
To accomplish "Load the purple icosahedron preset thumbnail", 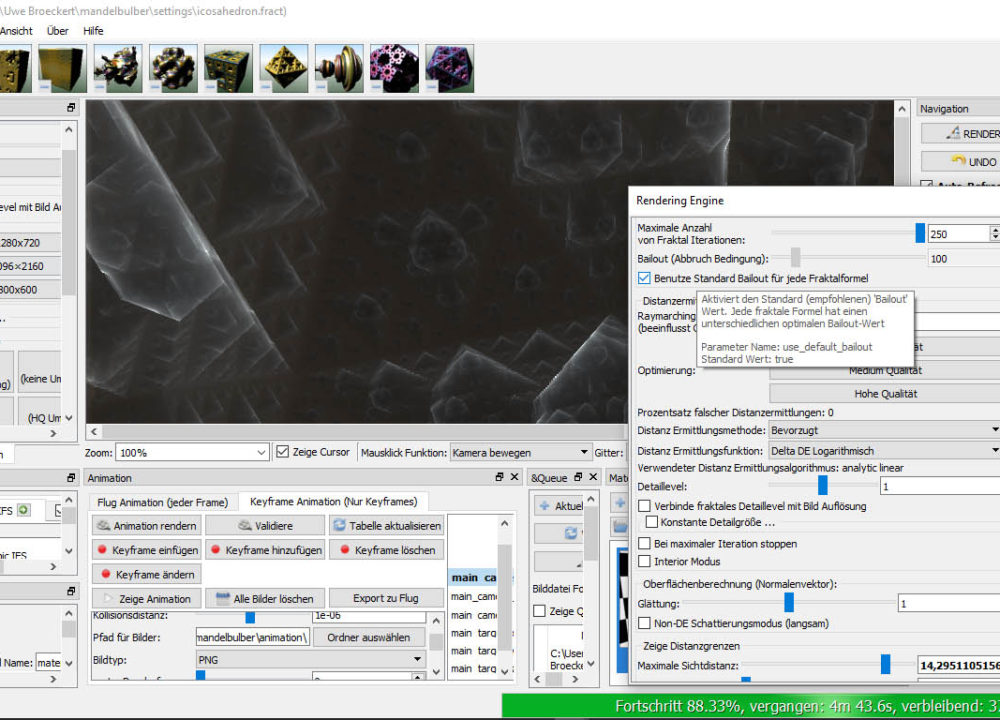I will 450,68.
